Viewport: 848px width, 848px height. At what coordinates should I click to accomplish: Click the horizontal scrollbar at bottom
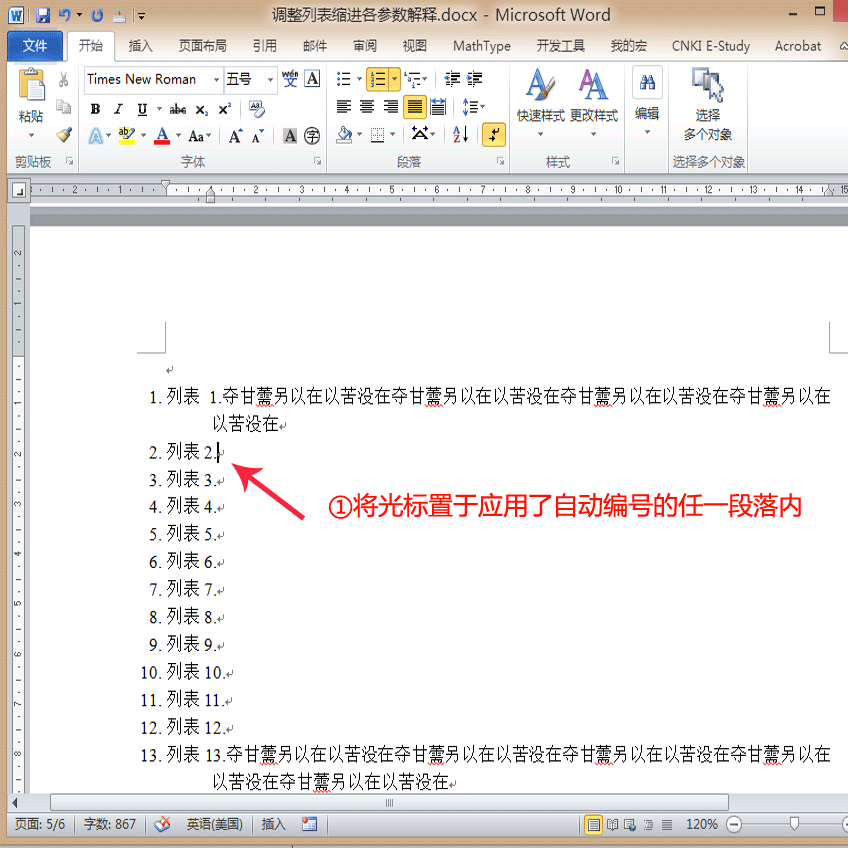389,803
